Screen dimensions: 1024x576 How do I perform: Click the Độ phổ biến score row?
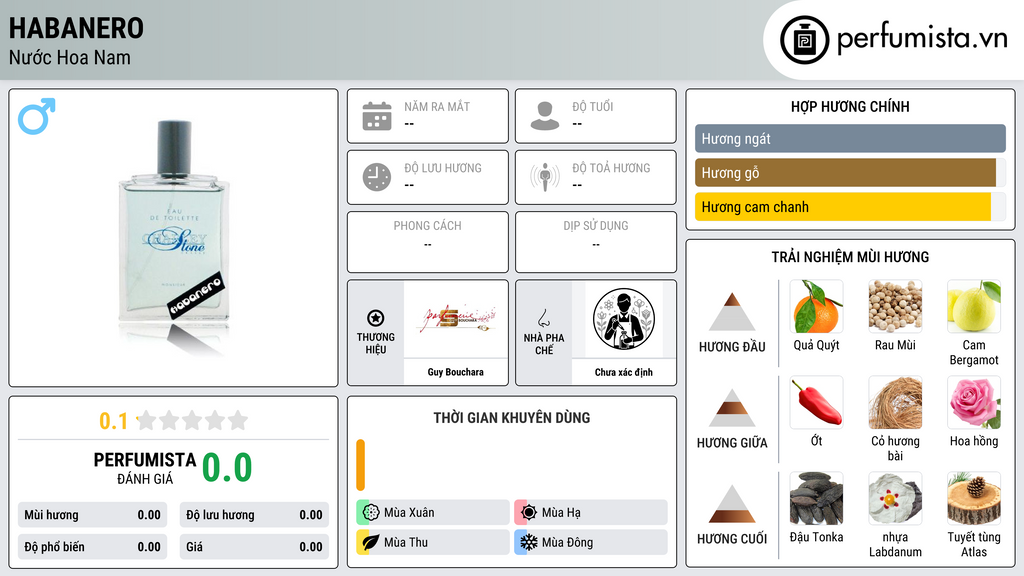[x=93, y=547]
